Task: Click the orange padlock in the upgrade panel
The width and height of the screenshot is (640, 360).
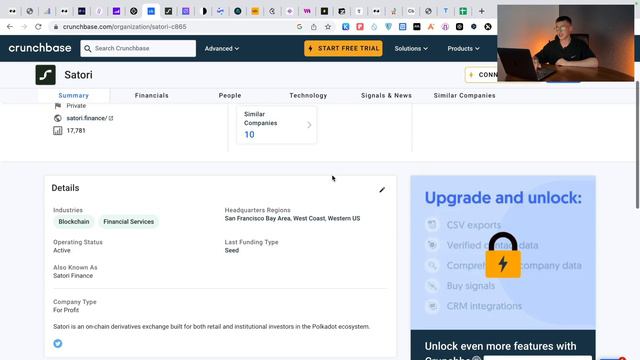Action: click(503, 255)
